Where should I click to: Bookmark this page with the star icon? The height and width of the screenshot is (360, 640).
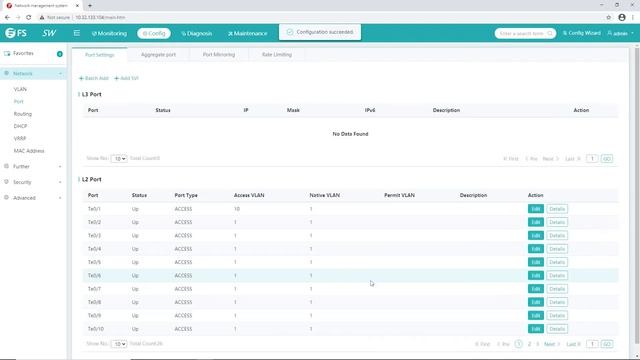(x=609, y=18)
